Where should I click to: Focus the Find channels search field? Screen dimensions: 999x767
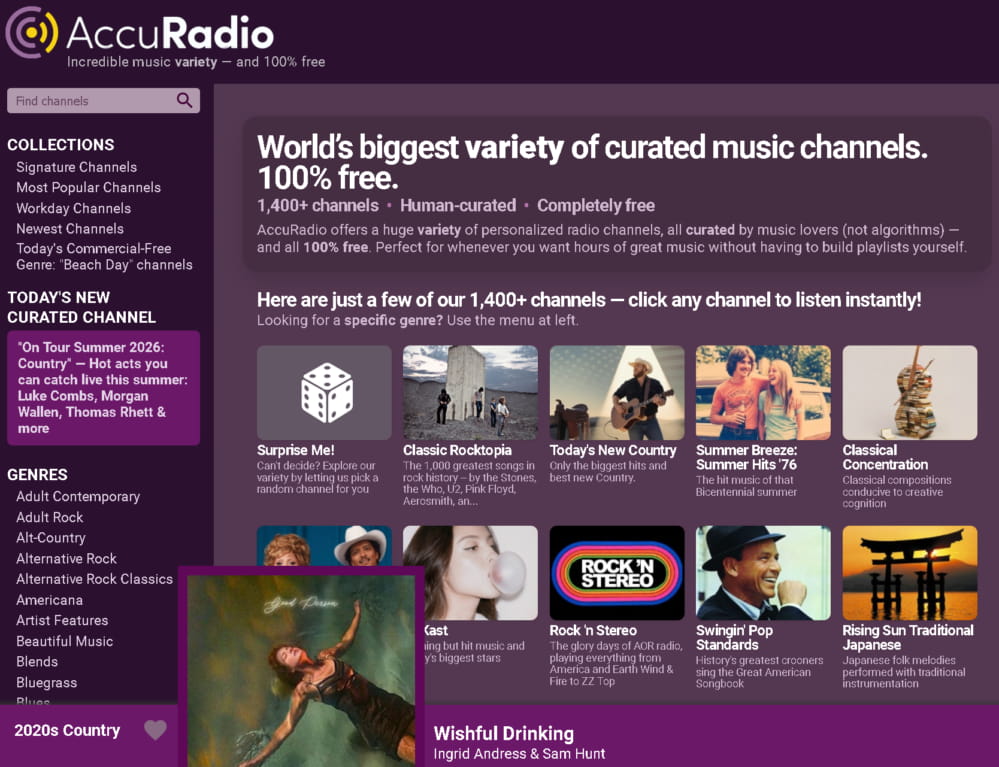[103, 101]
